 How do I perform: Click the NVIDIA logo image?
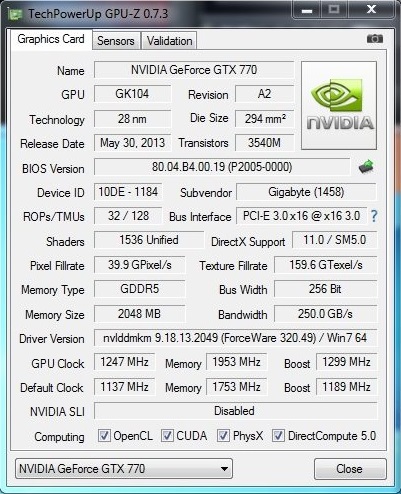[339, 105]
